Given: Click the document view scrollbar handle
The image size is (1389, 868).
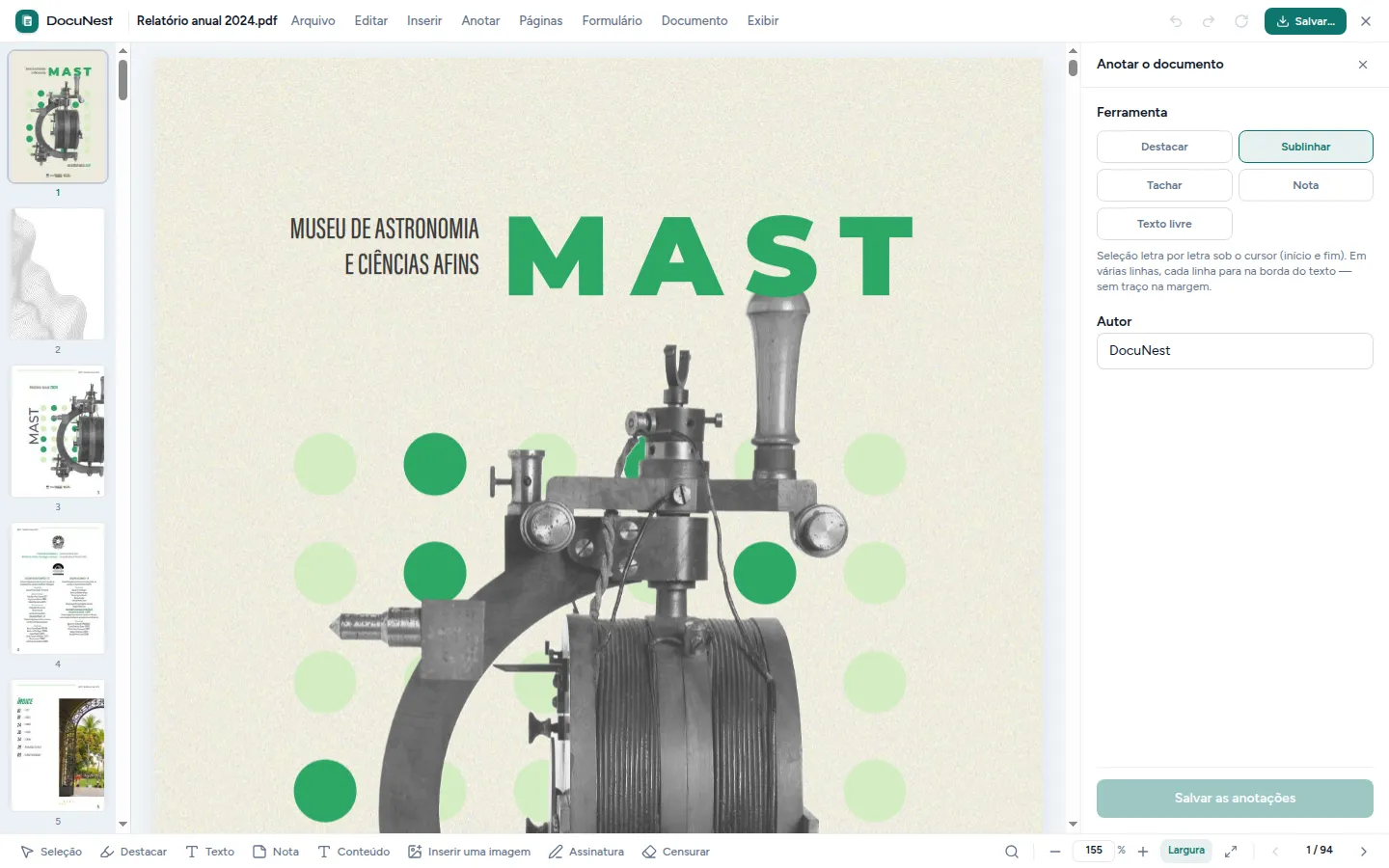Looking at the screenshot, I should pyautogui.click(x=1073, y=68).
